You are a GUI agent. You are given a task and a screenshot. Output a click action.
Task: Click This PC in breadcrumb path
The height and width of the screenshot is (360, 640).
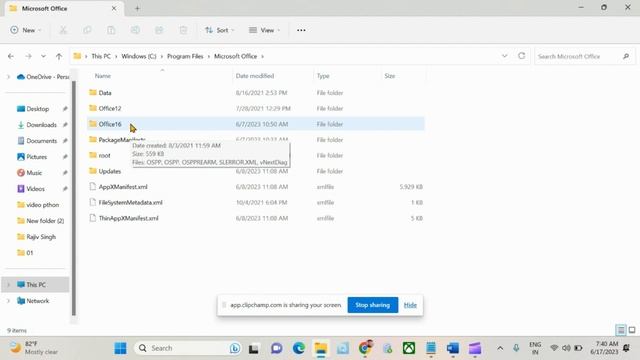pyautogui.click(x=101, y=56)
